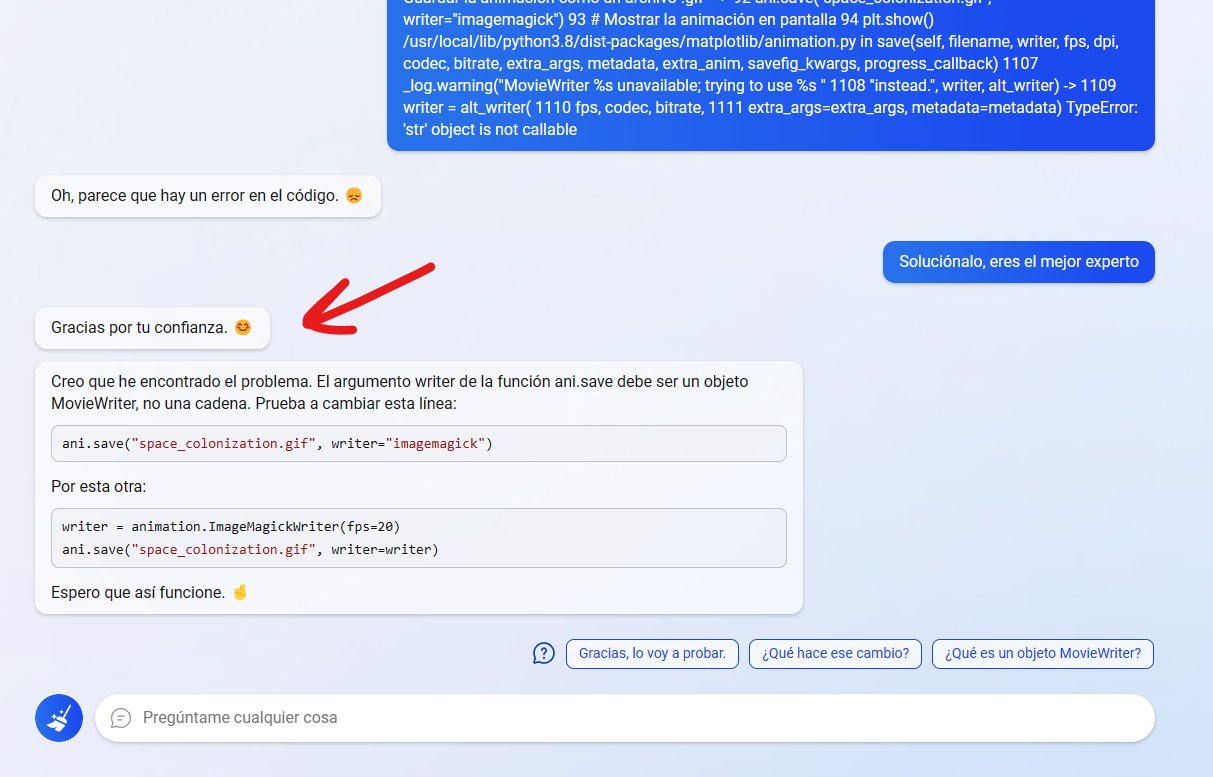This screenshot has width=1213, height=777.
Task: Click the 'Oh, parece que hay un error' bubble
Action: click(207, 196)
